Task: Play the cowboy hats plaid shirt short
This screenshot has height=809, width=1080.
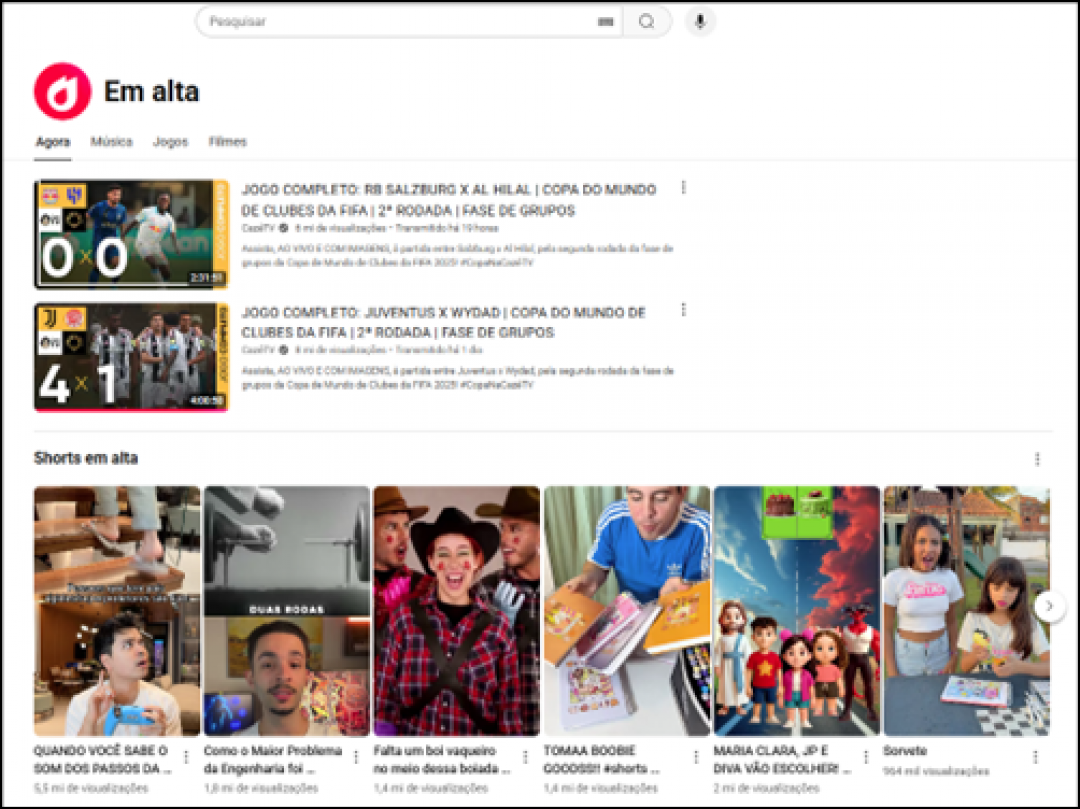Action: pos(457,611)
